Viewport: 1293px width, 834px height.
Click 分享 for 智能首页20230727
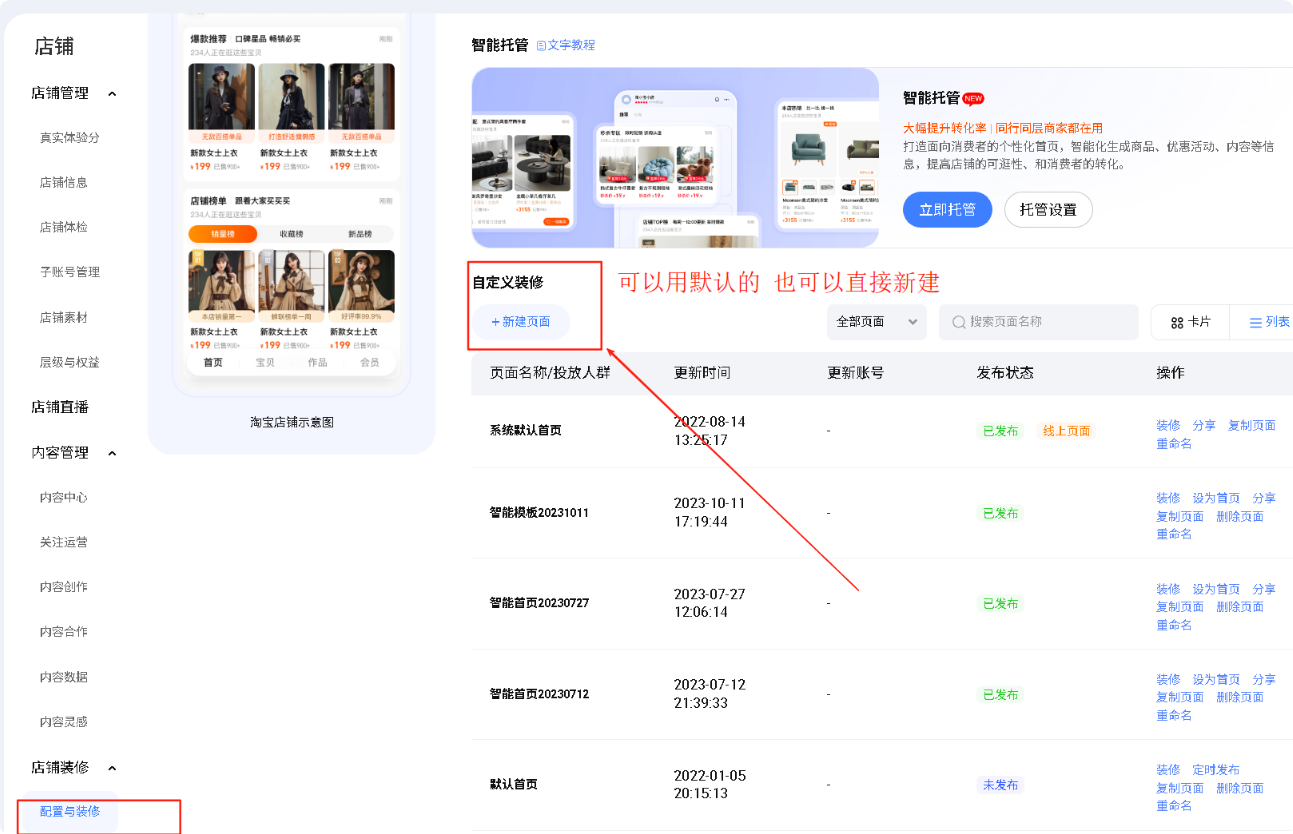pos(1264,589)
